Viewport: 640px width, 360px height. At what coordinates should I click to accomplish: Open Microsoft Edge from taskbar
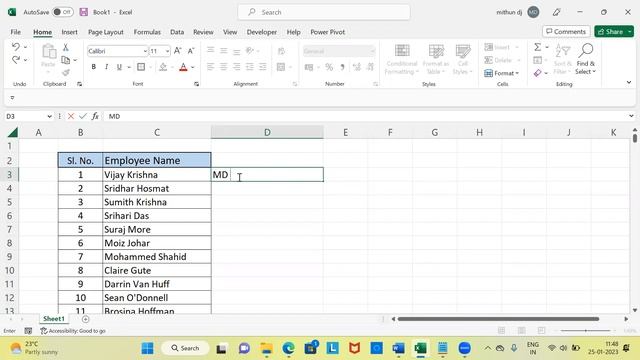tap(289, 348)
